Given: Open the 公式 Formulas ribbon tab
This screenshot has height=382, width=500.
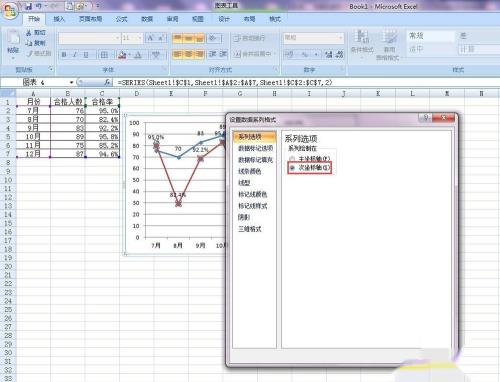Looking at the screenshot, I should tap(122, 19).
